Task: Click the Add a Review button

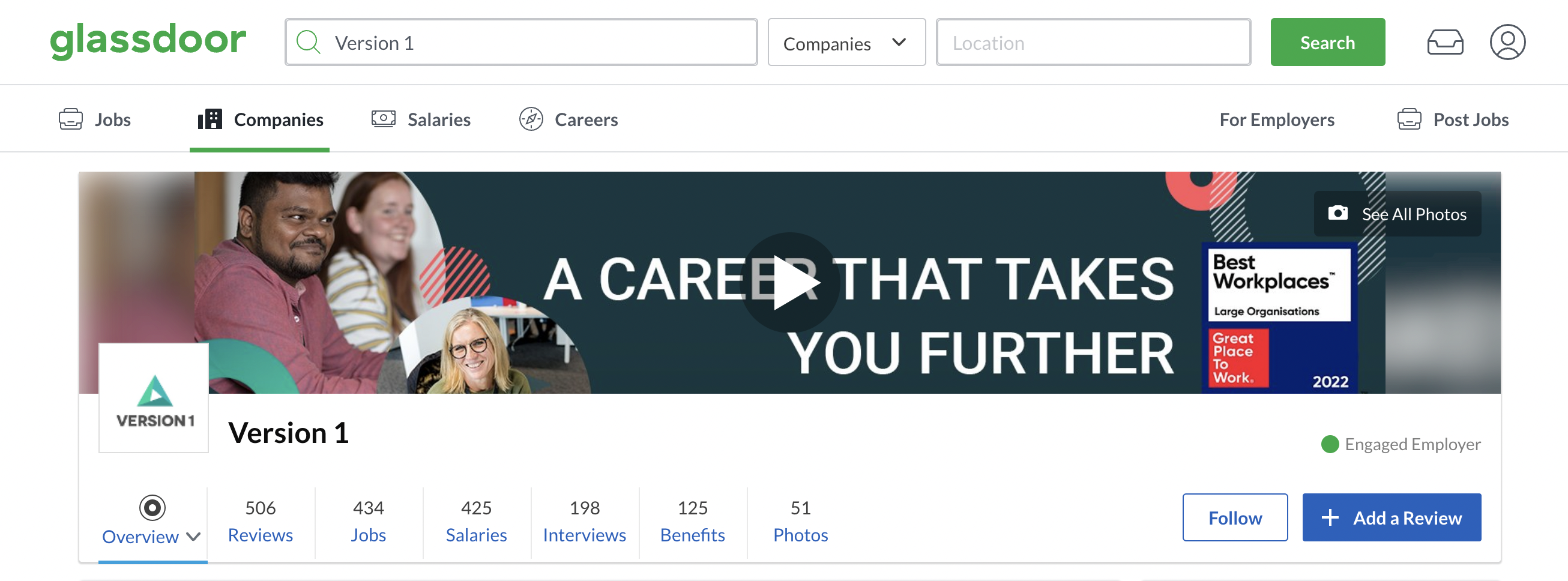Action: coord(1391,517)
